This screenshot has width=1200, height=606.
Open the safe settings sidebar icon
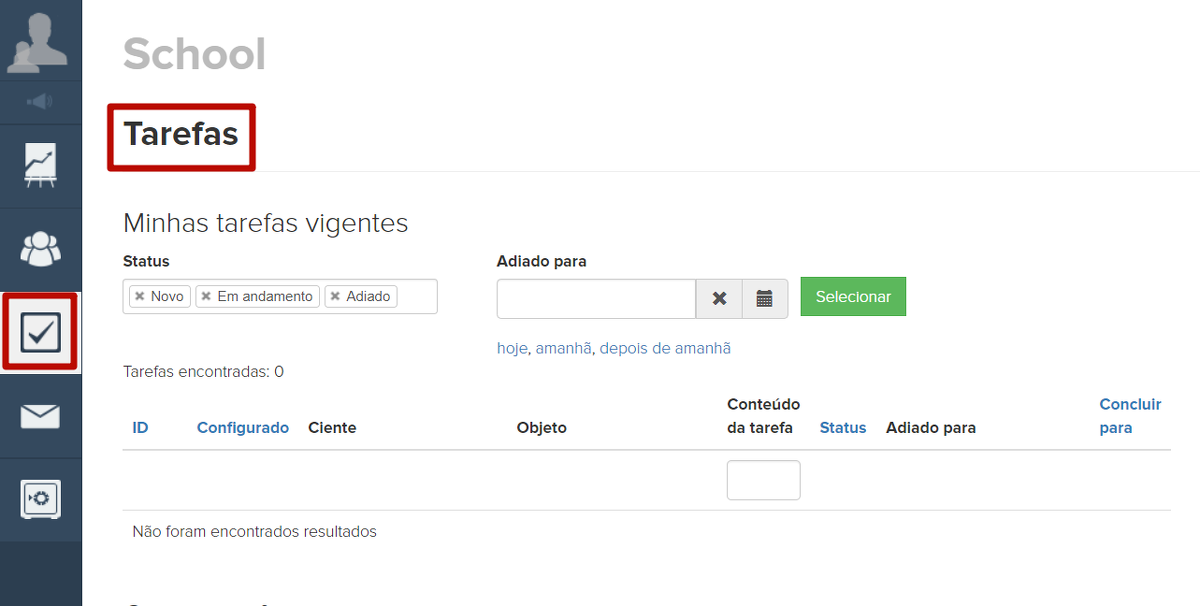(40, 499)
